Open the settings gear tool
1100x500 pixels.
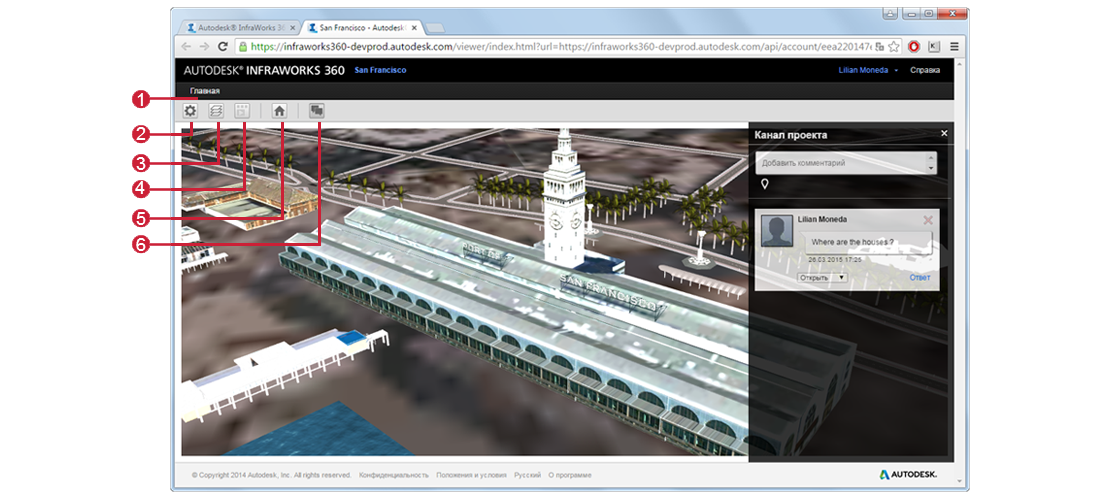pos(189,111)
